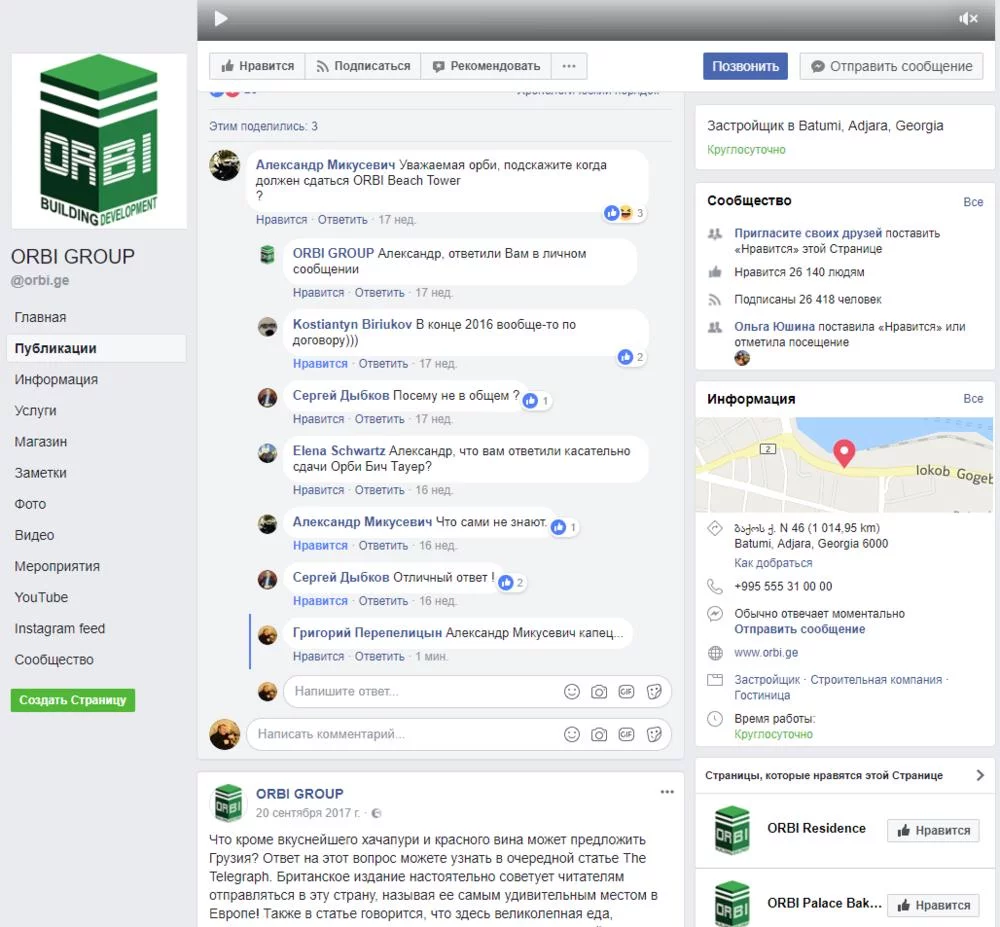Open YouTube in the sidebar
The width and height of the screenshot is (1000, 927).
pyautogui.click(x=41, y=597)
